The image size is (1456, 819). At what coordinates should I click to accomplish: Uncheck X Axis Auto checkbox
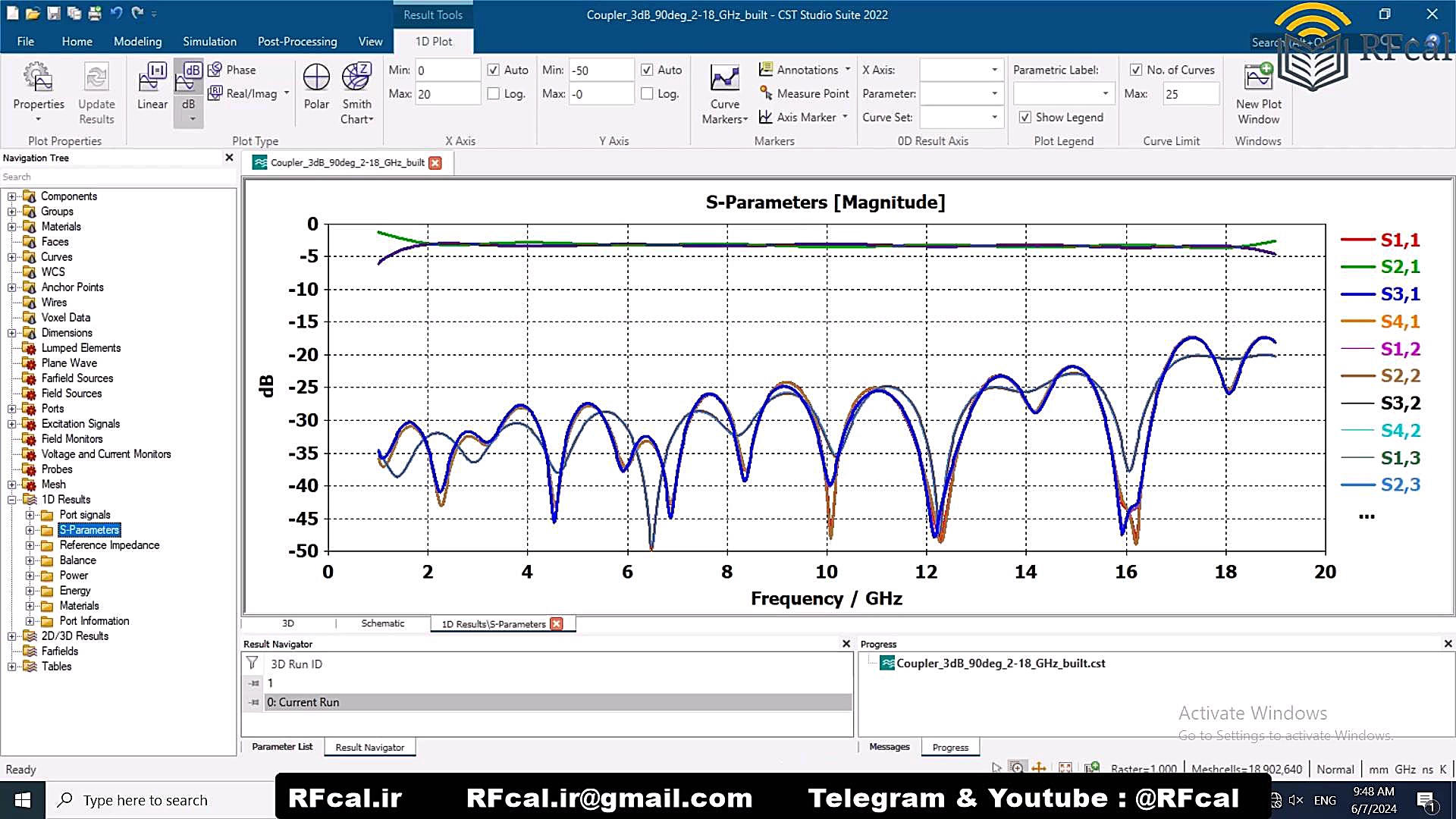click(x=494, y=70)
